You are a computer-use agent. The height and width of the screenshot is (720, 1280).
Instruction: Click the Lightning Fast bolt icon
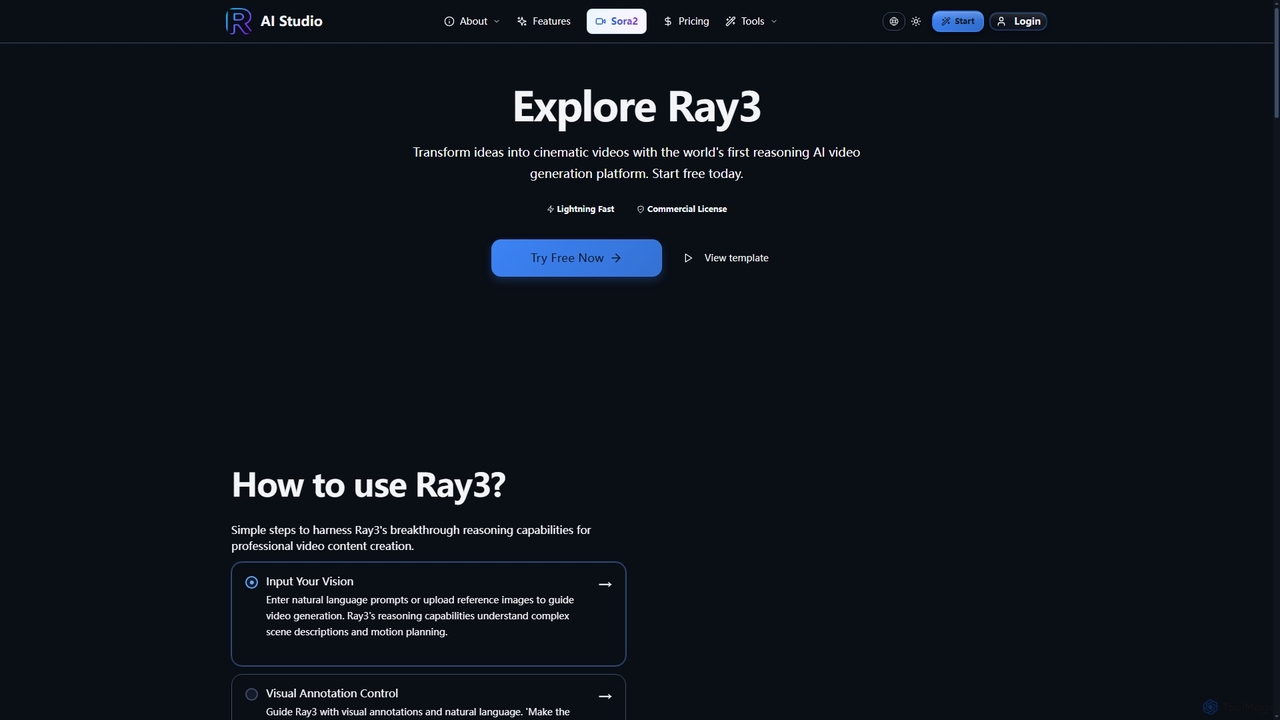point(550,209)
